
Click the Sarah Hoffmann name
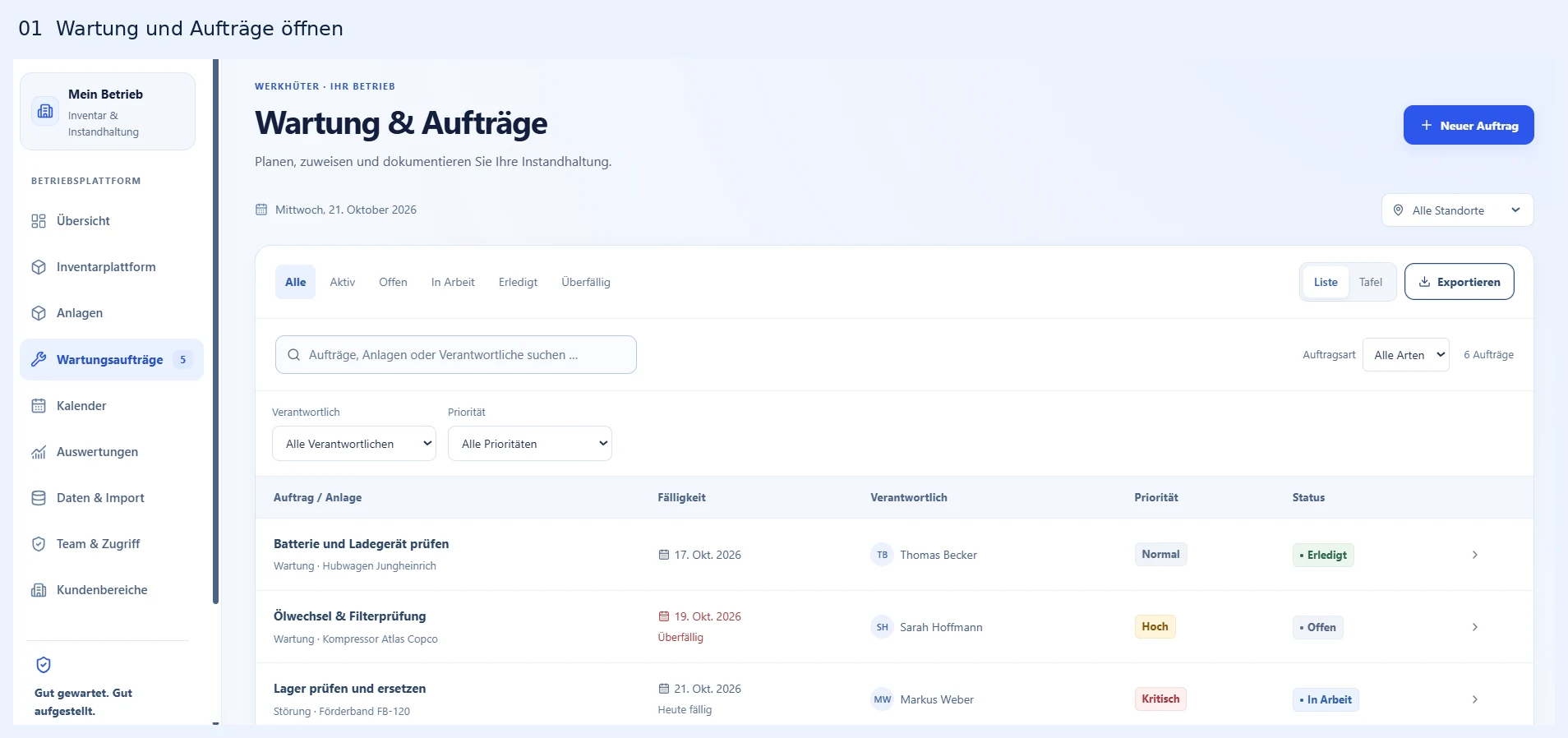pyautogui.click(x=941, y=627)
